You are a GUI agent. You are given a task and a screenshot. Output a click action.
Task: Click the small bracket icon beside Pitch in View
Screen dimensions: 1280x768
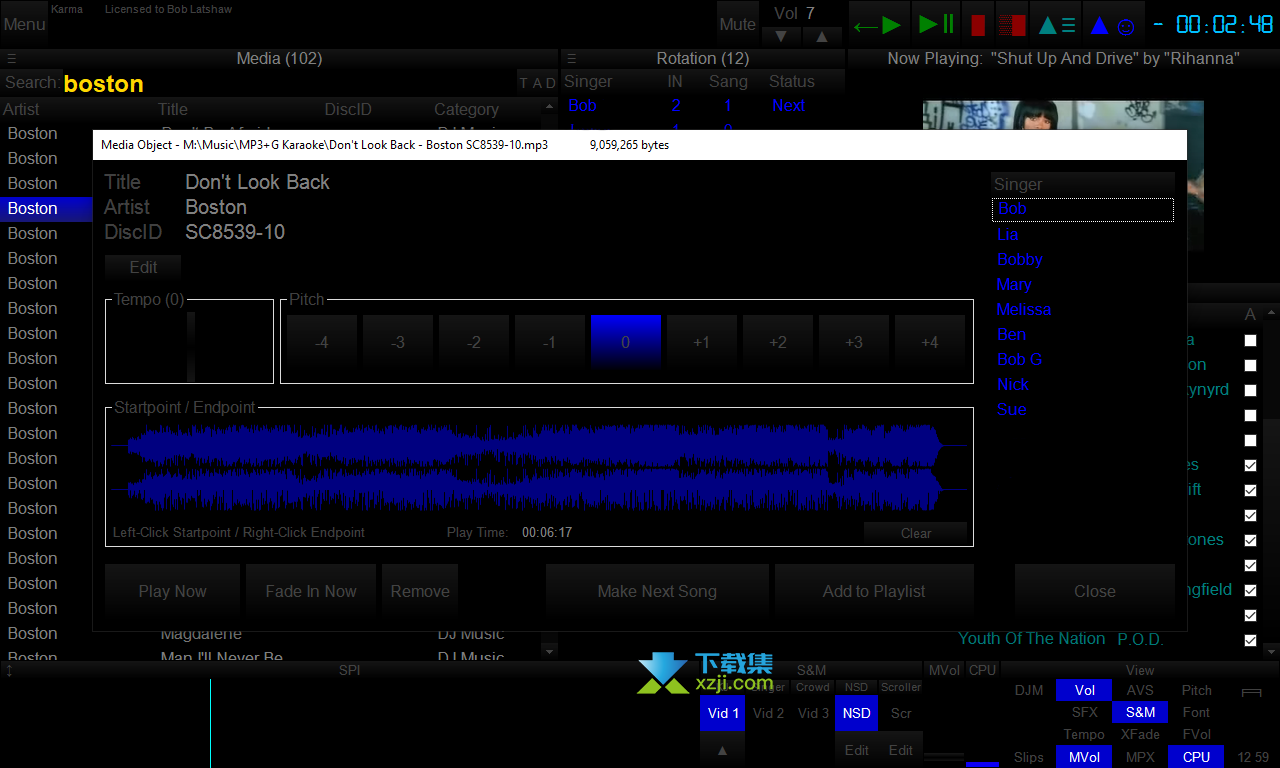[1251, 691]
